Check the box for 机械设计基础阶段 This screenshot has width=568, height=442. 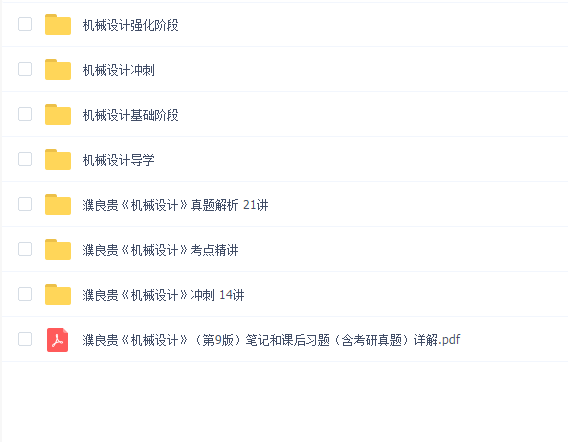coord(25,114)
